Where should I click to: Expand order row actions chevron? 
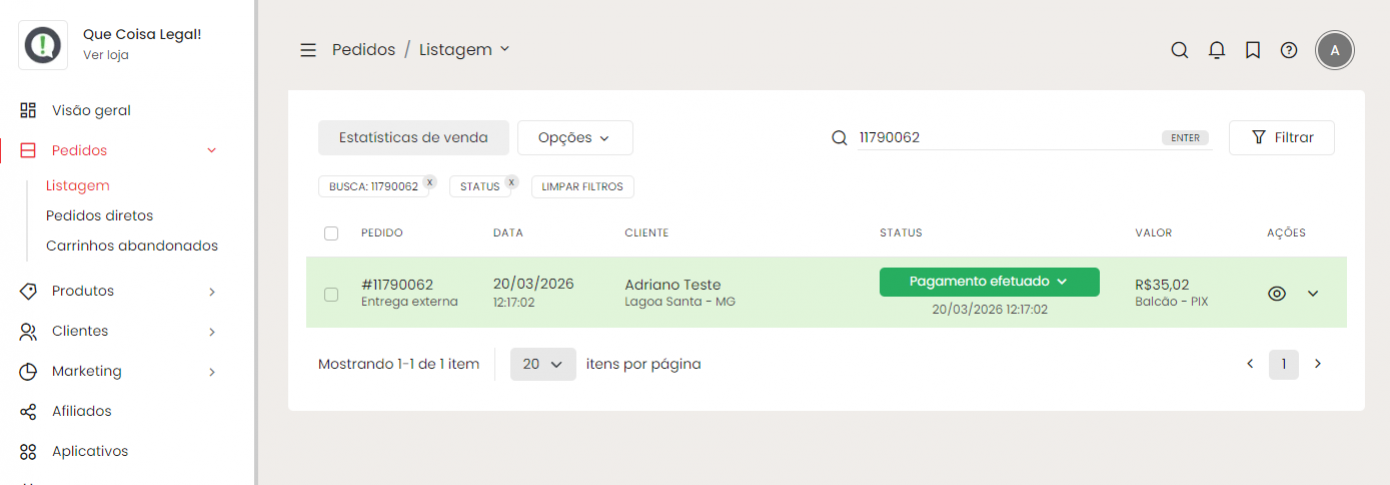(1314, 293)
